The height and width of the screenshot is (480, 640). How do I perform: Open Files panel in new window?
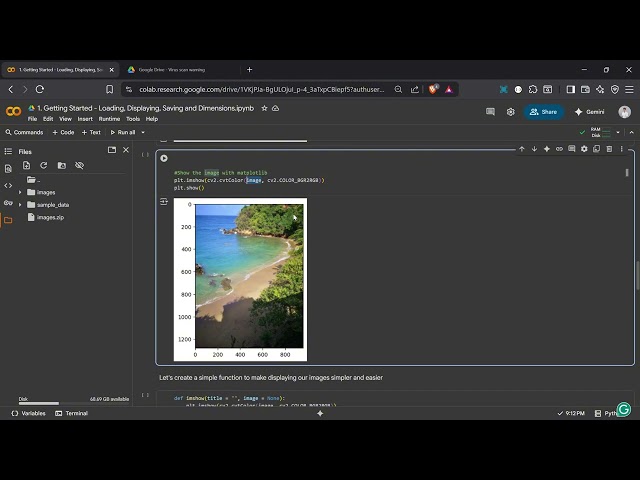coord(112,150)
